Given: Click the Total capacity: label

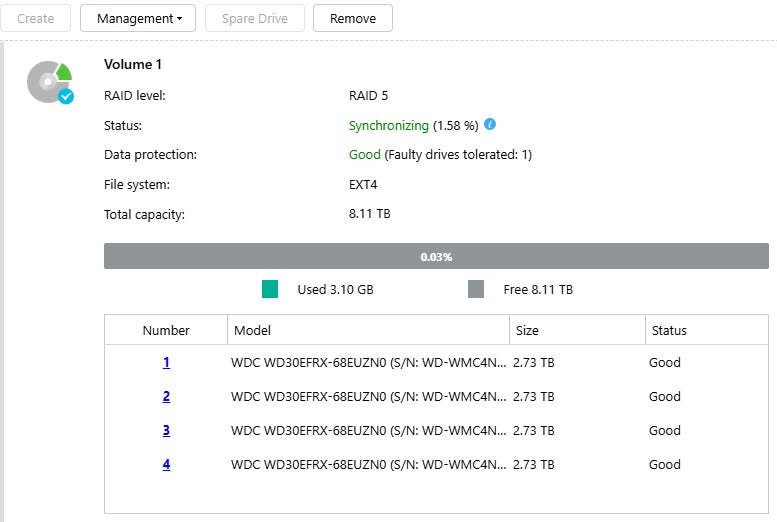Looking at the screenshot, I should click(144, 215).
